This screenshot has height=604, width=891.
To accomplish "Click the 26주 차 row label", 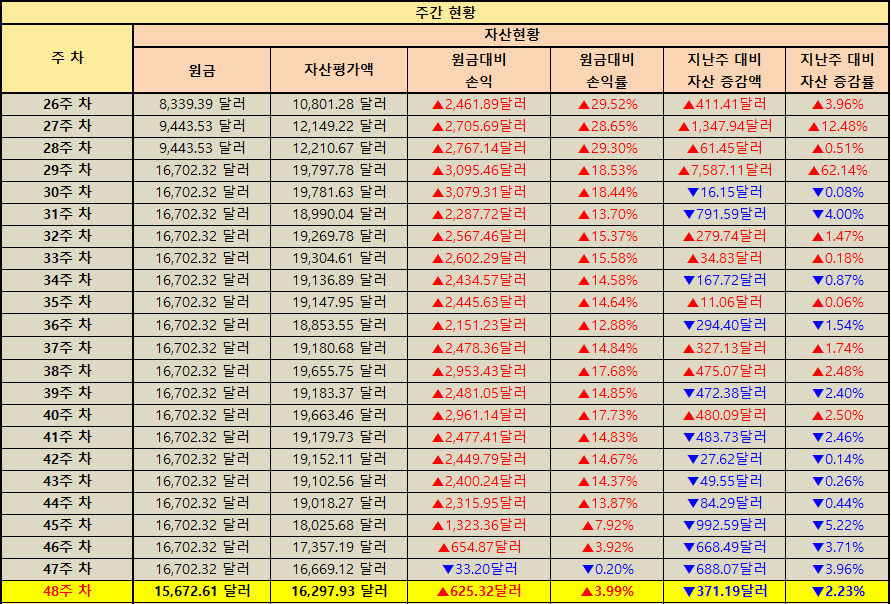I will [x=67, y=103].
